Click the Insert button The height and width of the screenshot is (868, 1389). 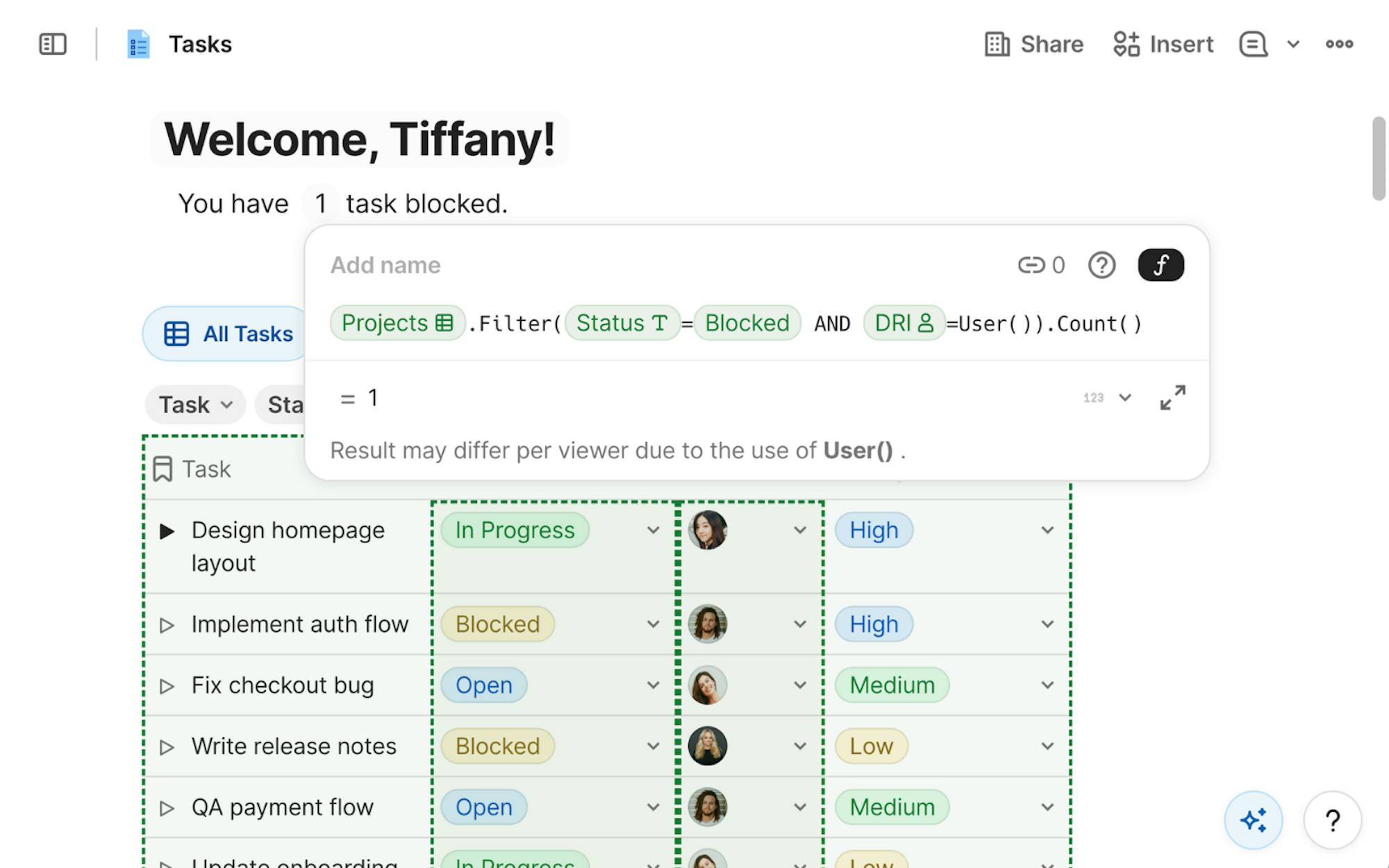[1163, 44]
